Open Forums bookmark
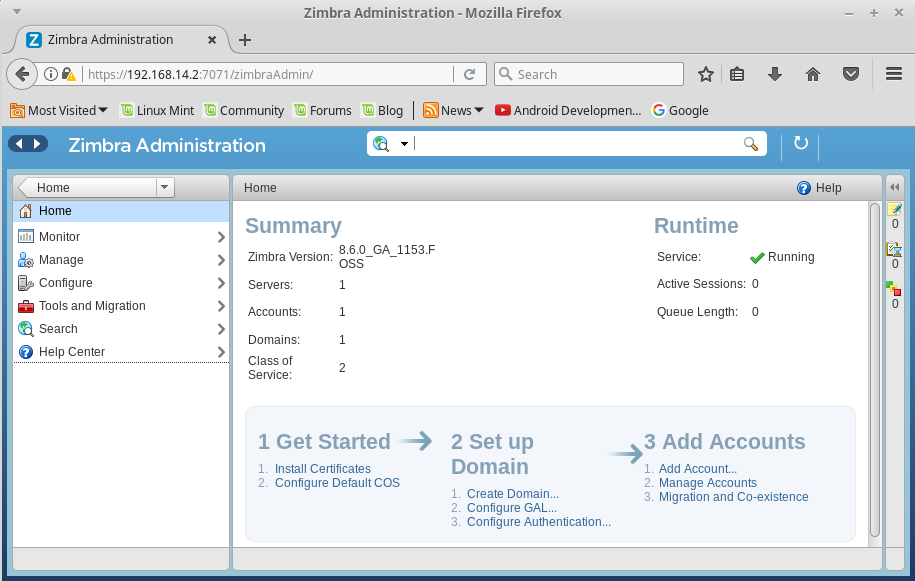The image size is (915, 581). (323, 110)
